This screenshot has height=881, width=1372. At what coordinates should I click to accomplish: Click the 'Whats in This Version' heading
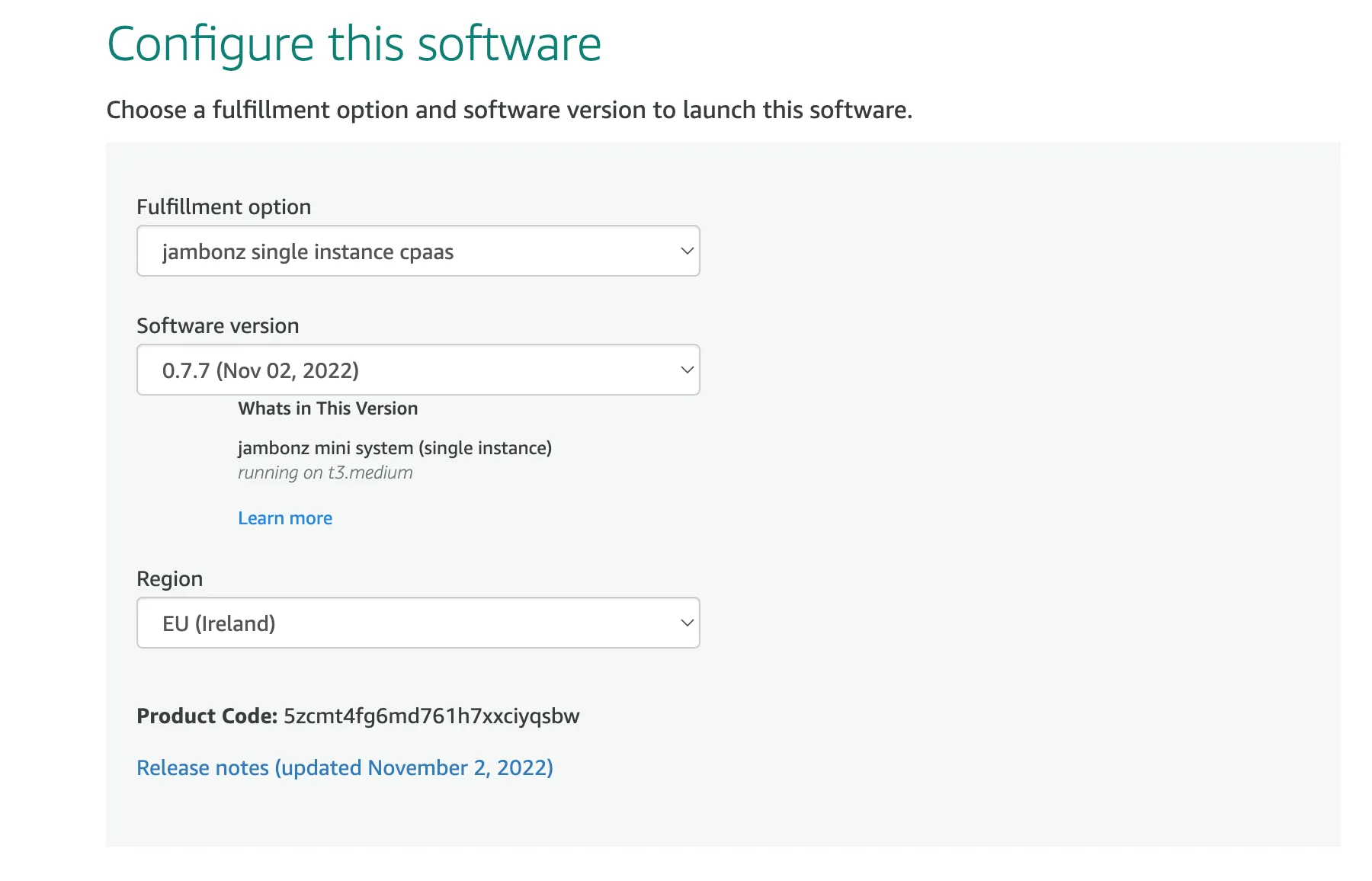pos(328,408)
